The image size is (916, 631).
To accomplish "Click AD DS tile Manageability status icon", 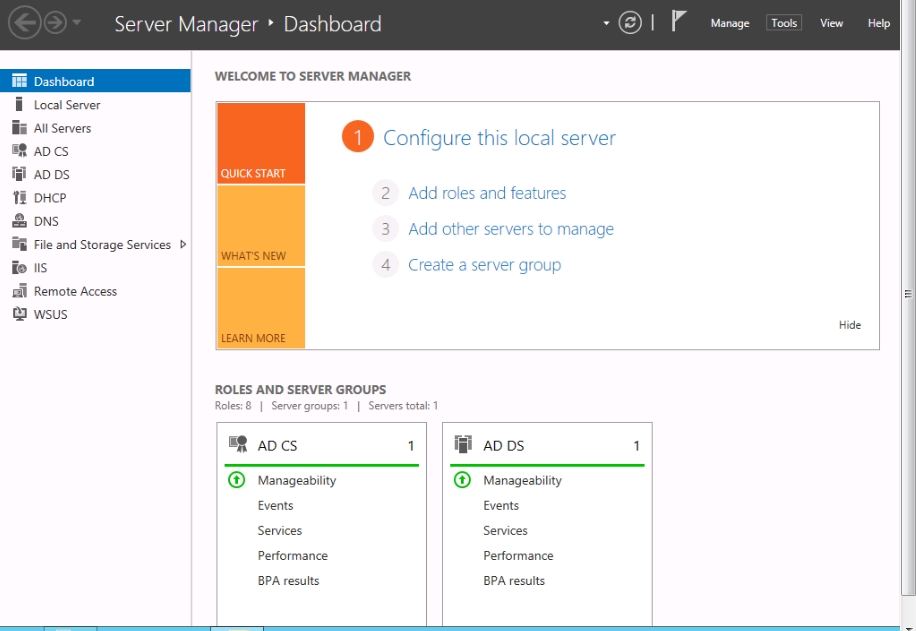I will [x=462, y=480].
